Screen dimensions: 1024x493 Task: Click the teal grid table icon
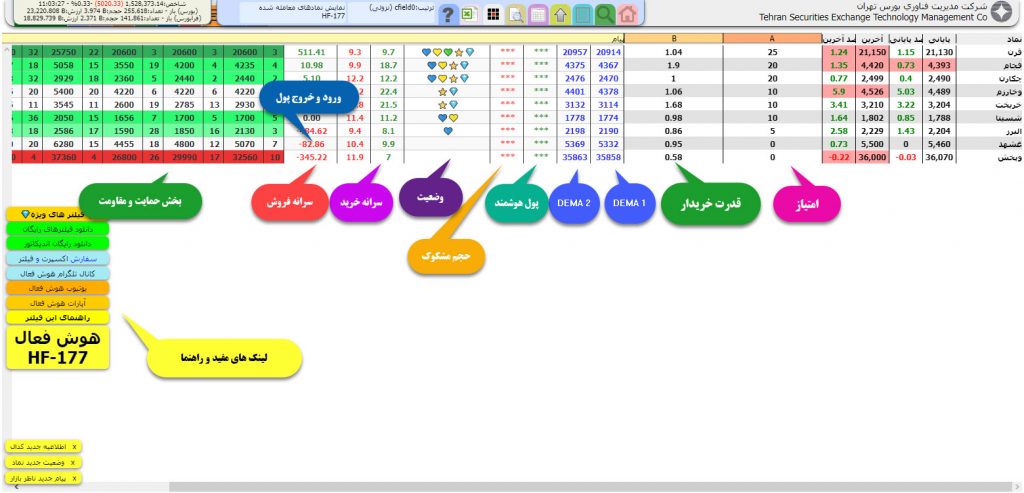pos(583,14)
